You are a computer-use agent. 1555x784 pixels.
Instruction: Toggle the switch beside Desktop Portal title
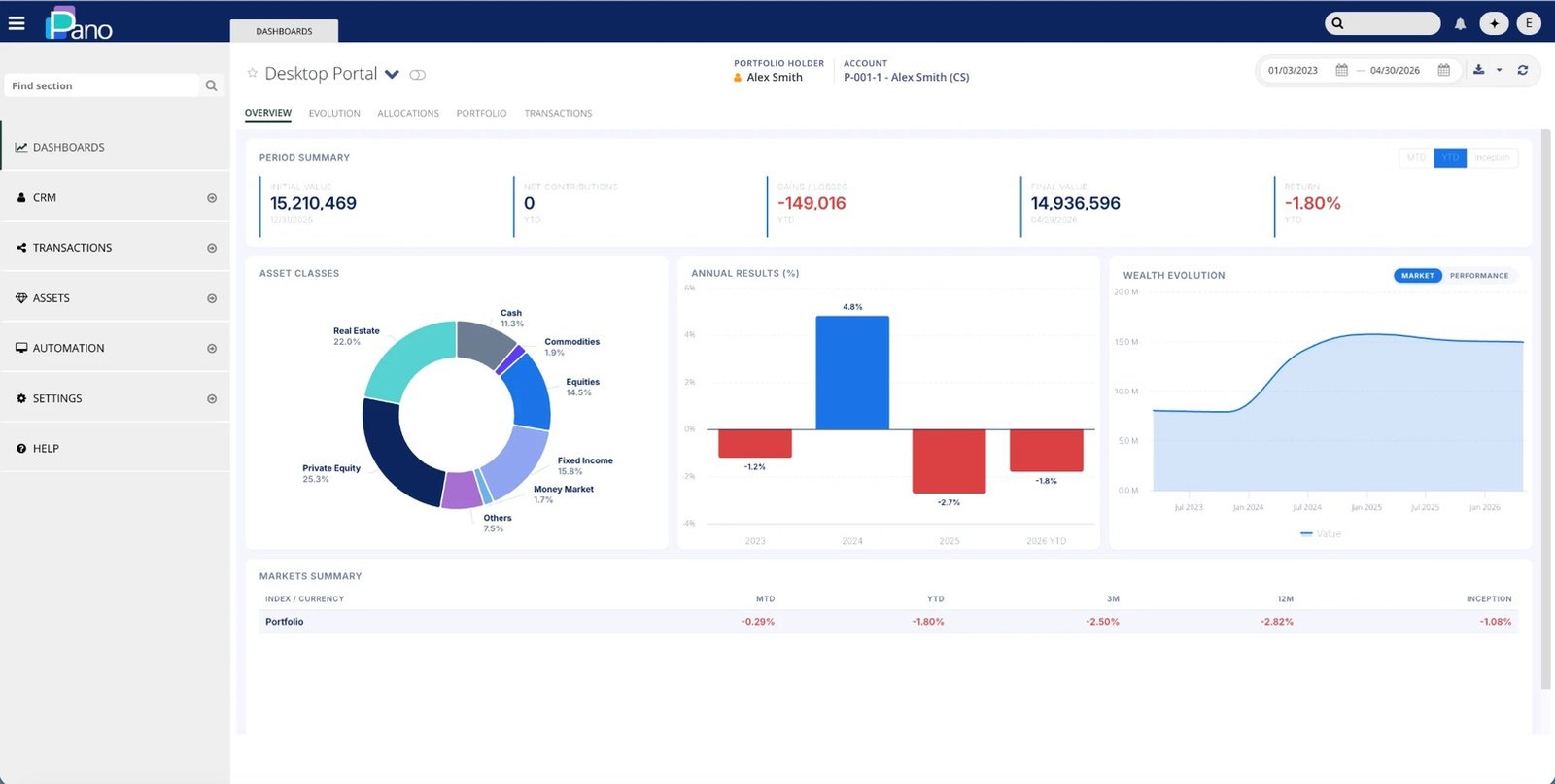[418, 75]
